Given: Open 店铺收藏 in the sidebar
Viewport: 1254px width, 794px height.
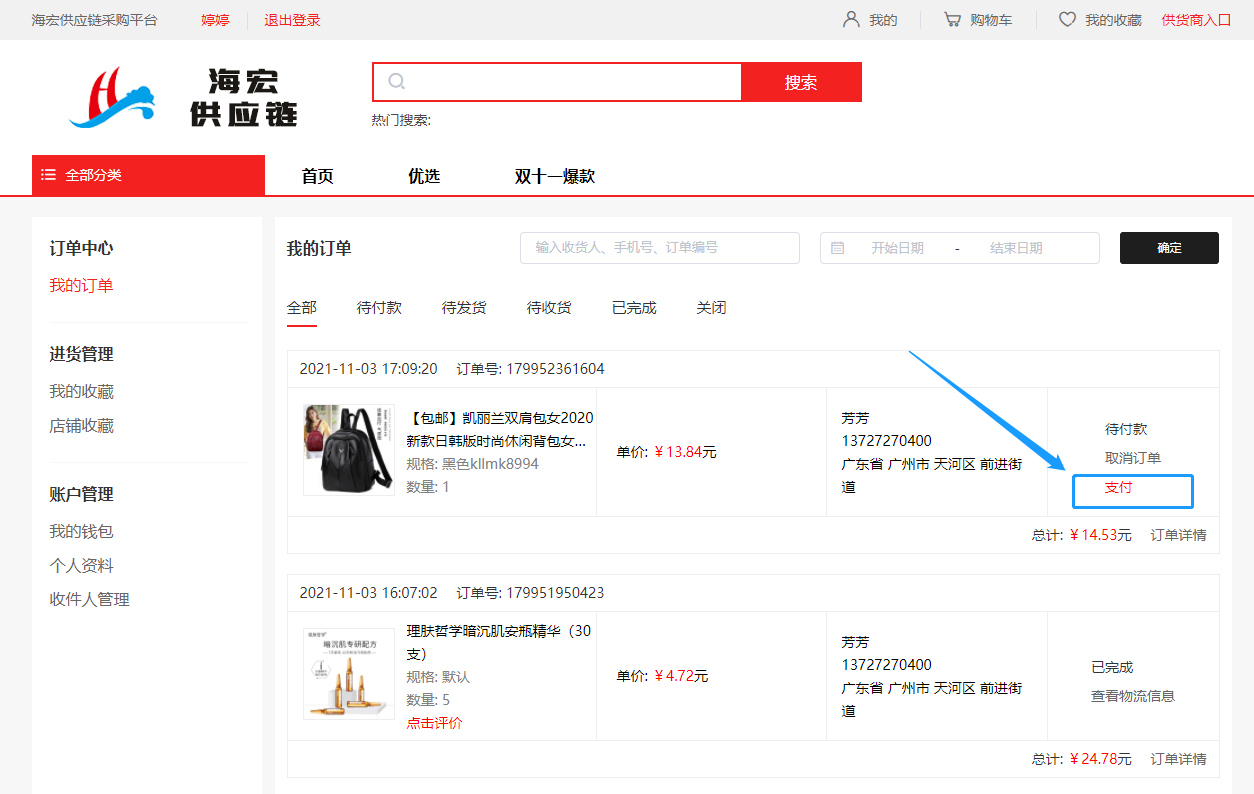Looking at the screenshot, I should coord(81,426).
